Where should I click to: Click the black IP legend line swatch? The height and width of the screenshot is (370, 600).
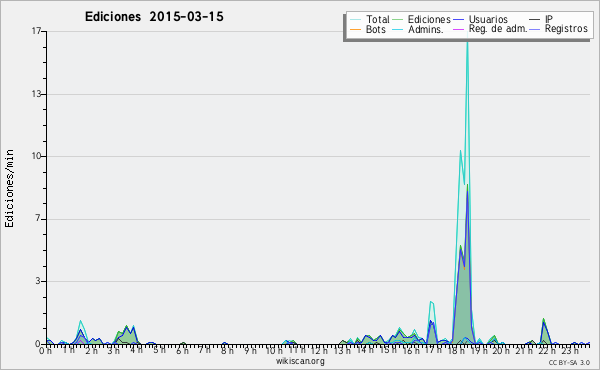pyautogui.click(x=535, y=20)
